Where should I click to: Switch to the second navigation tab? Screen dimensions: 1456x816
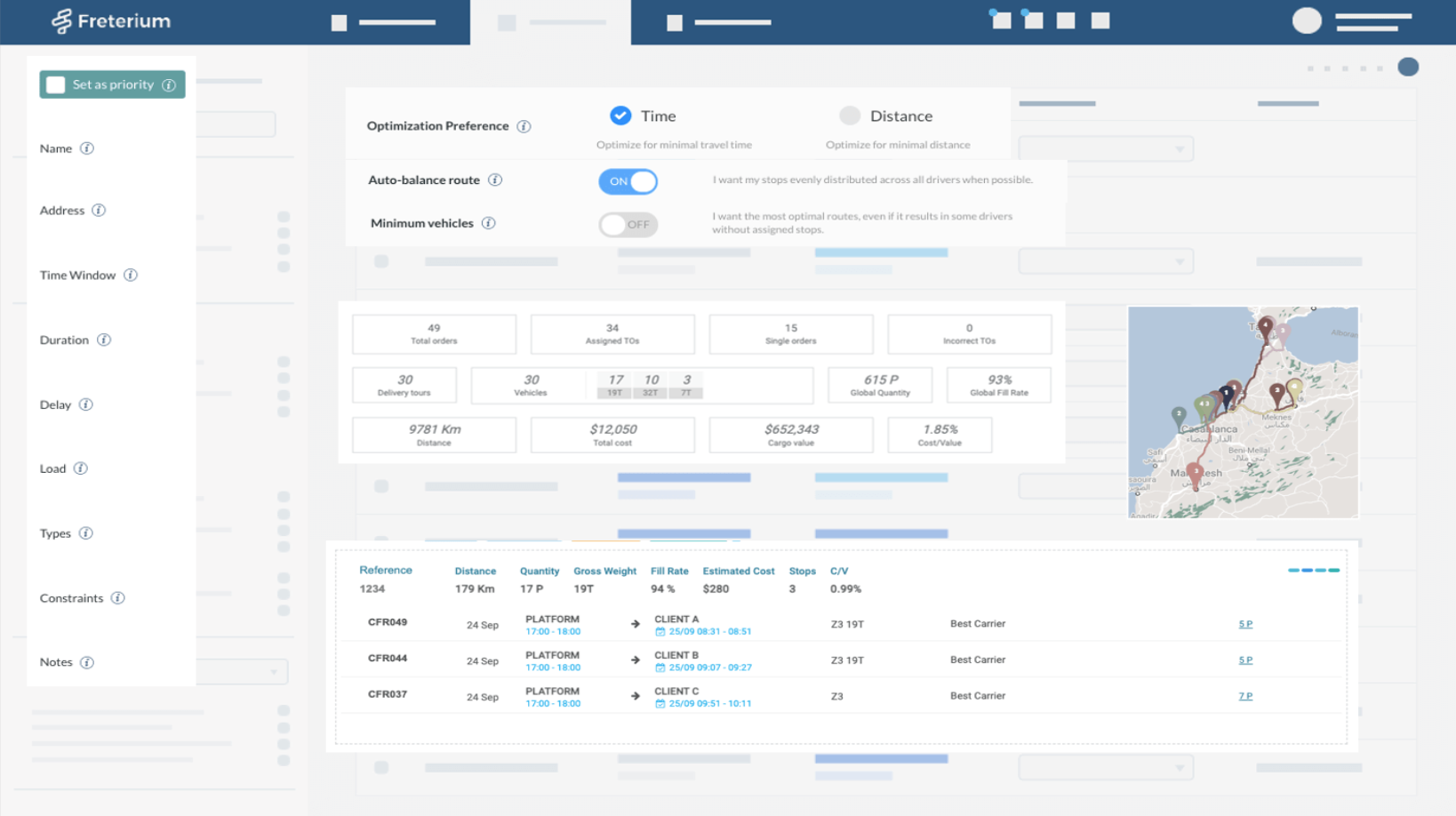pos(551,22)
